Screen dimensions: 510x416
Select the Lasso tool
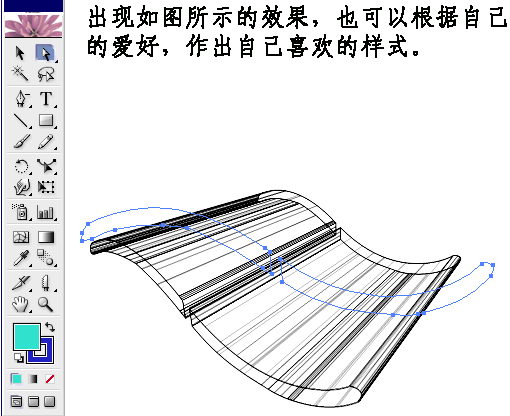[46, 74]
